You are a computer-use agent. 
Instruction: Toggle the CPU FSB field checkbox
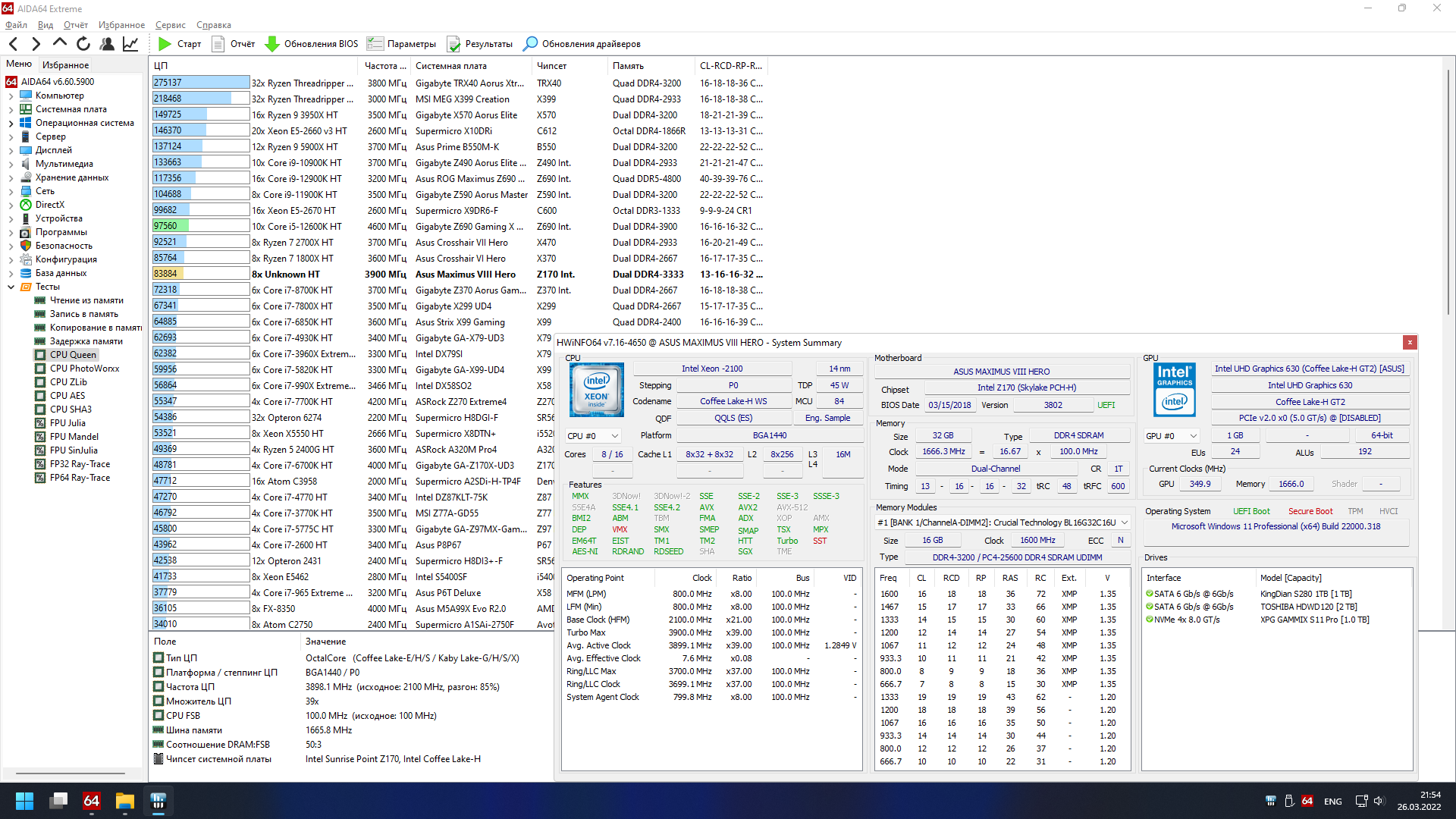pos(158,715)
